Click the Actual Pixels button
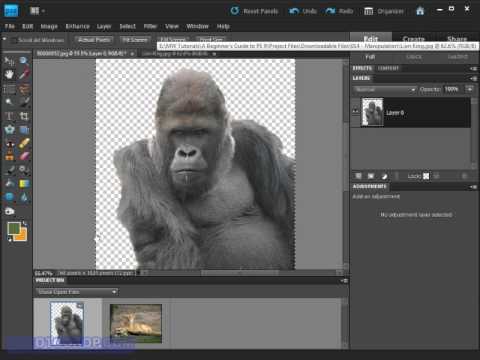The width and height of the screenshot is (480, 360). click(94, 40)
